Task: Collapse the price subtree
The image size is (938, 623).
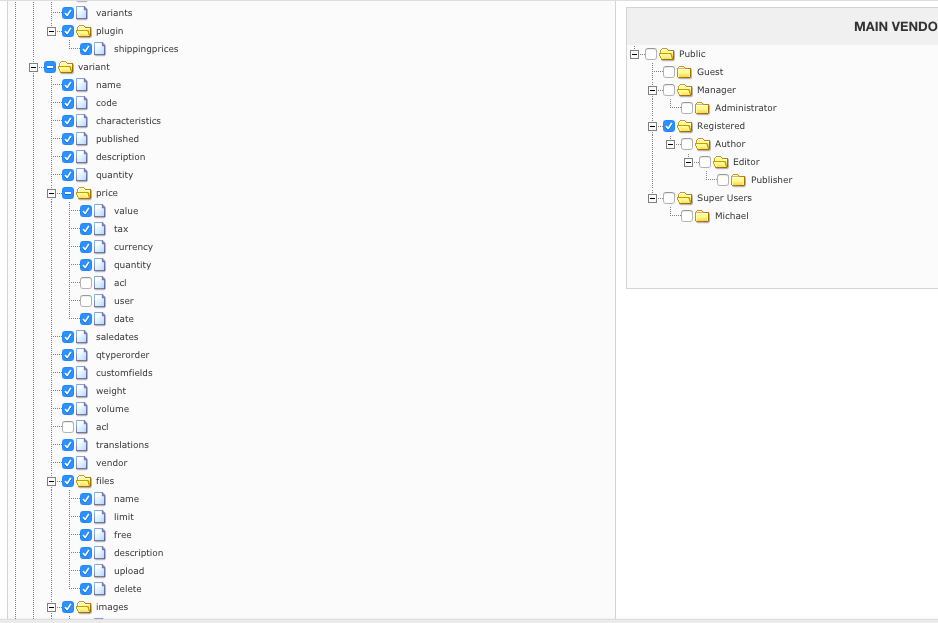Action: click(51, 193)
